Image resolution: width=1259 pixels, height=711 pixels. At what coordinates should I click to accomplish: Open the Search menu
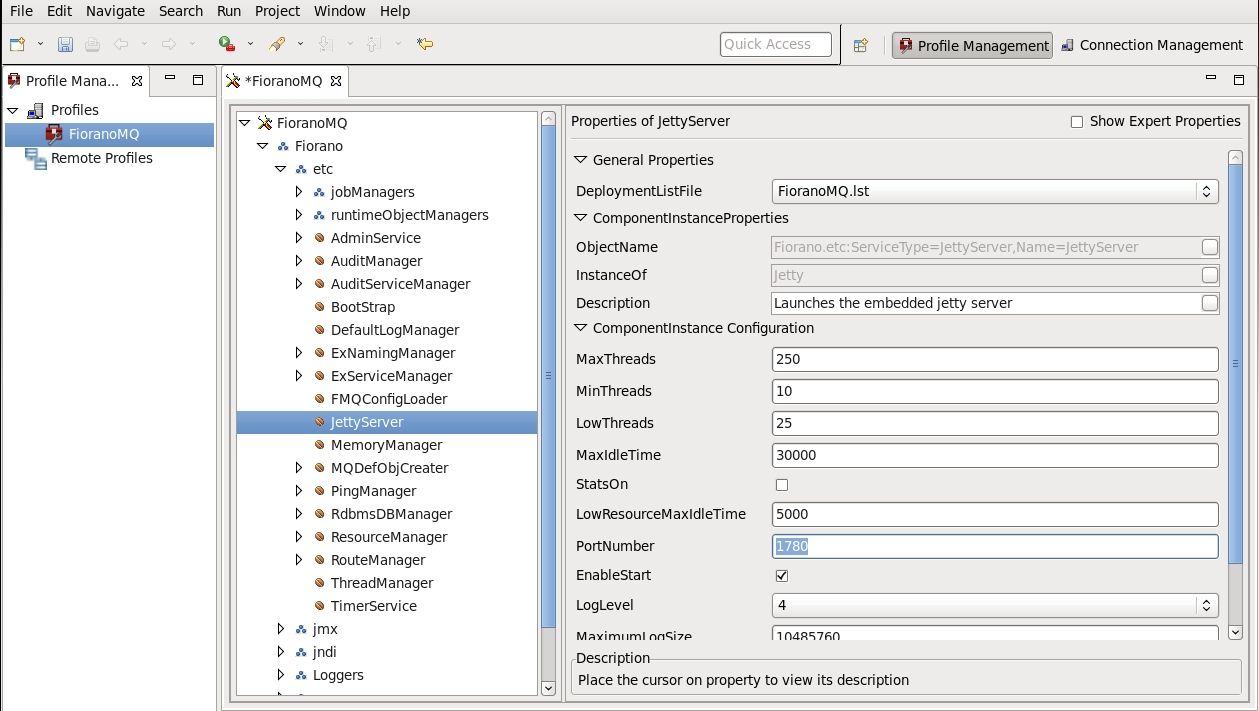pos(181,11)
